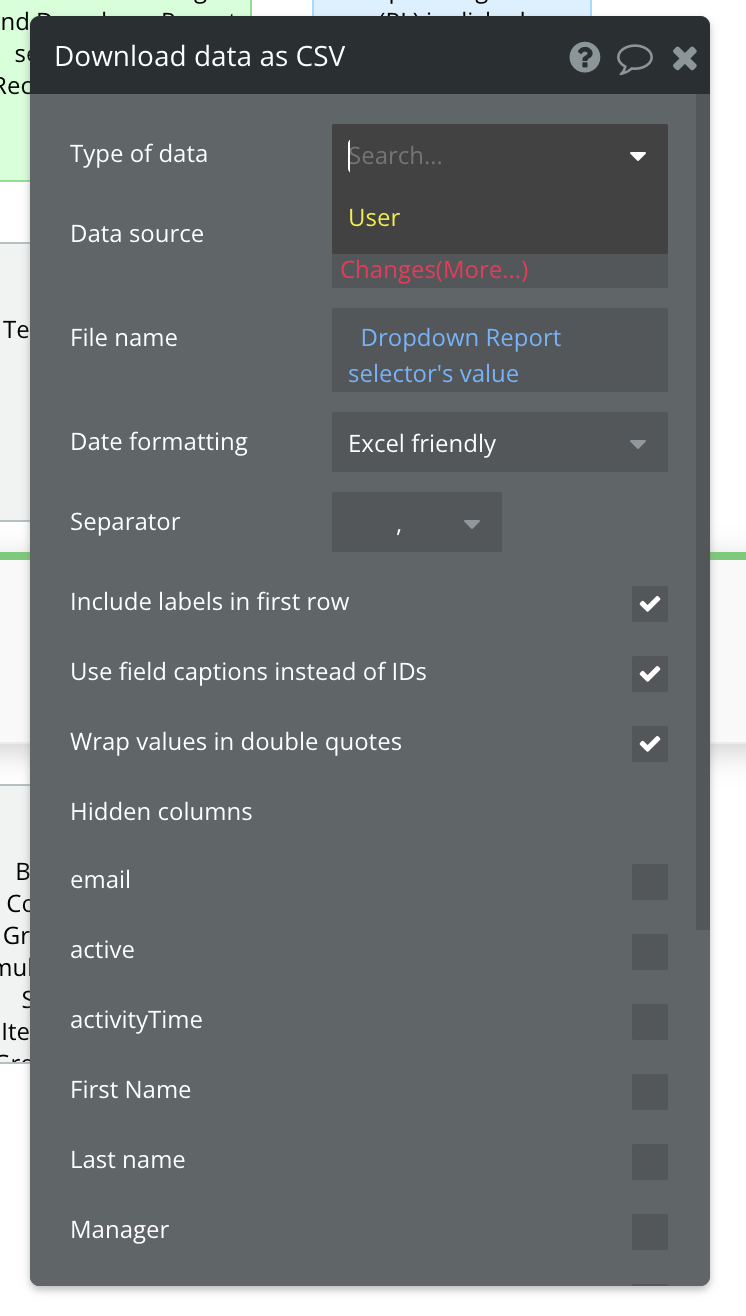
Task: Uncheck Include labels in first row
Action: click(x=650, y=604)
